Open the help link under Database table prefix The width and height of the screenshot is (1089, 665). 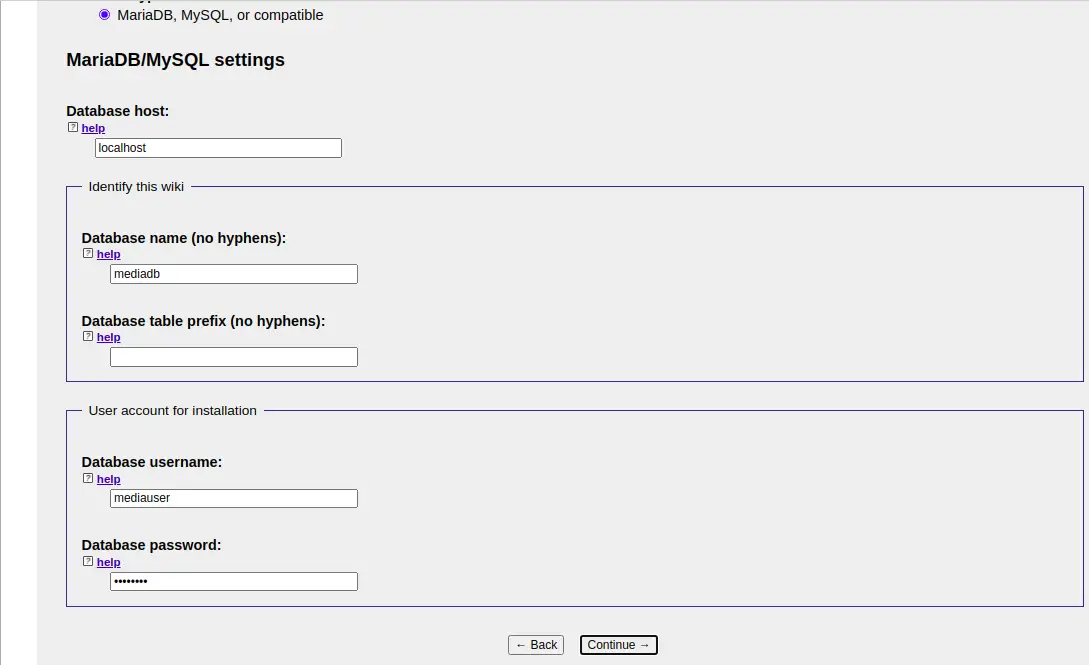pyautogui.click(x=108, y=337)
